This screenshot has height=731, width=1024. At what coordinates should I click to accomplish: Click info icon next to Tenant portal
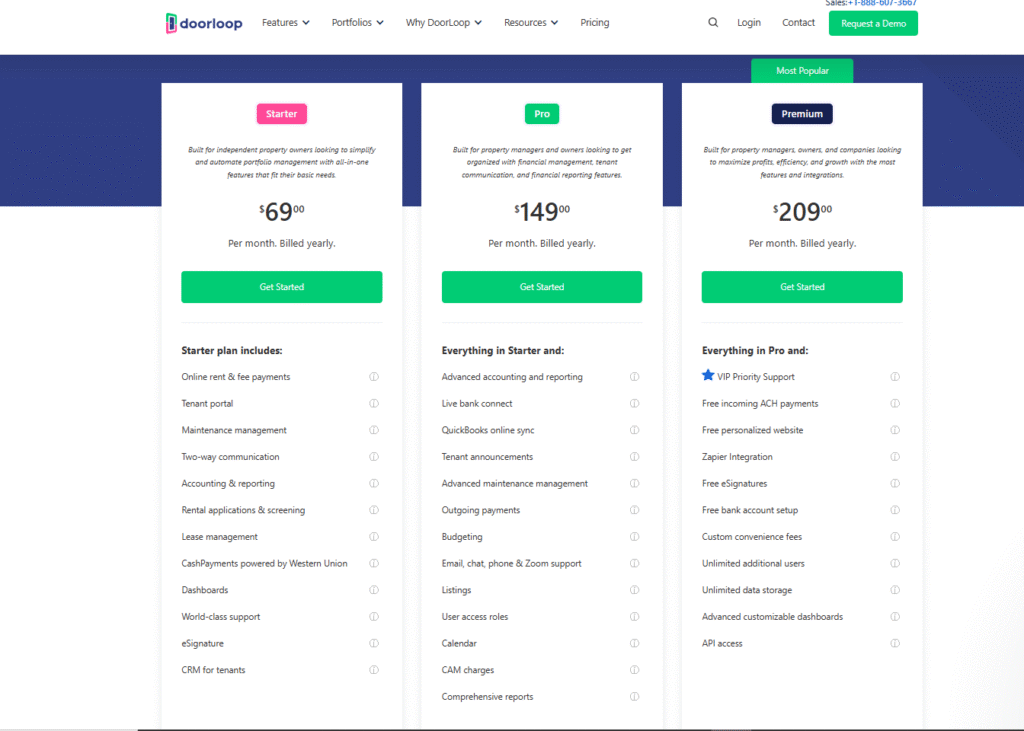point(374,404)
